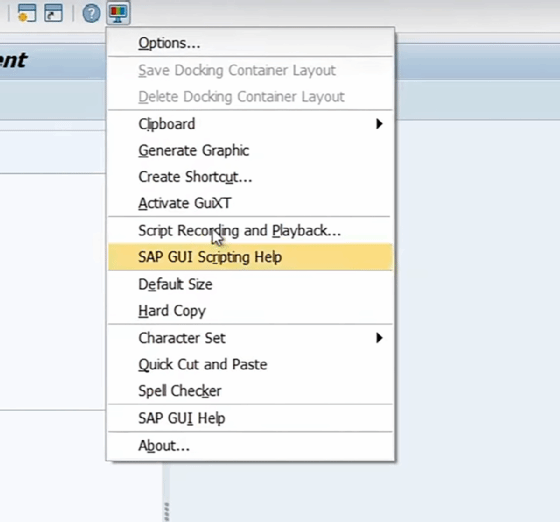Select Quick Cut and Paste

point(250,364)
